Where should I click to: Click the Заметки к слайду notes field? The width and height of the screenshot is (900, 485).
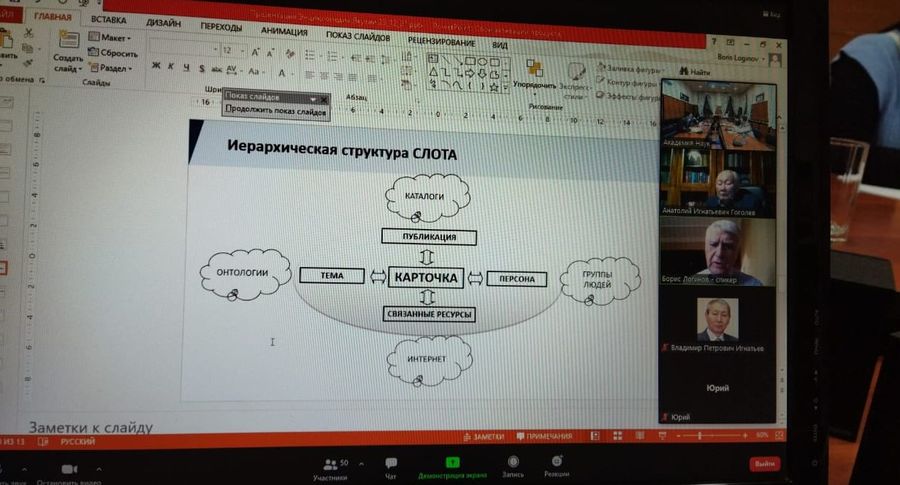[91, 427]
